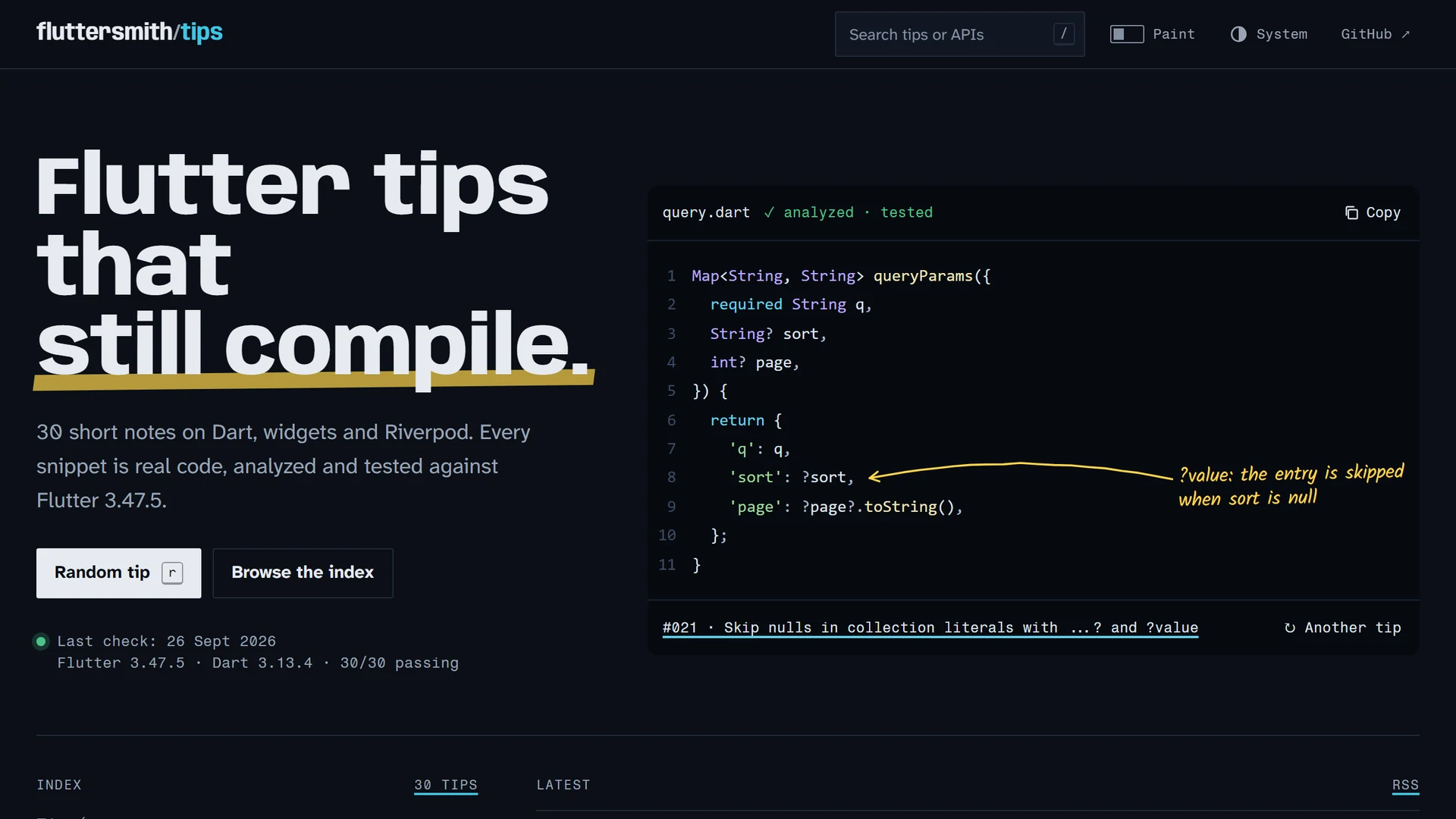The image size is (1456, 819).
Task: Focus the Search tips or APIs field
Action: point(959,34)
